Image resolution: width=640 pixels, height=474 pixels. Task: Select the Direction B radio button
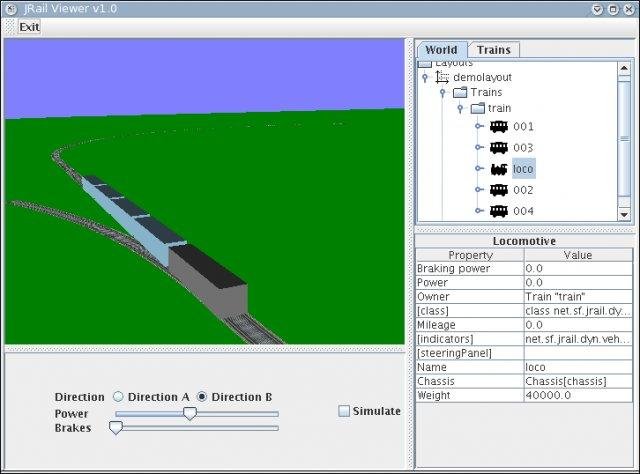(202, 396)
